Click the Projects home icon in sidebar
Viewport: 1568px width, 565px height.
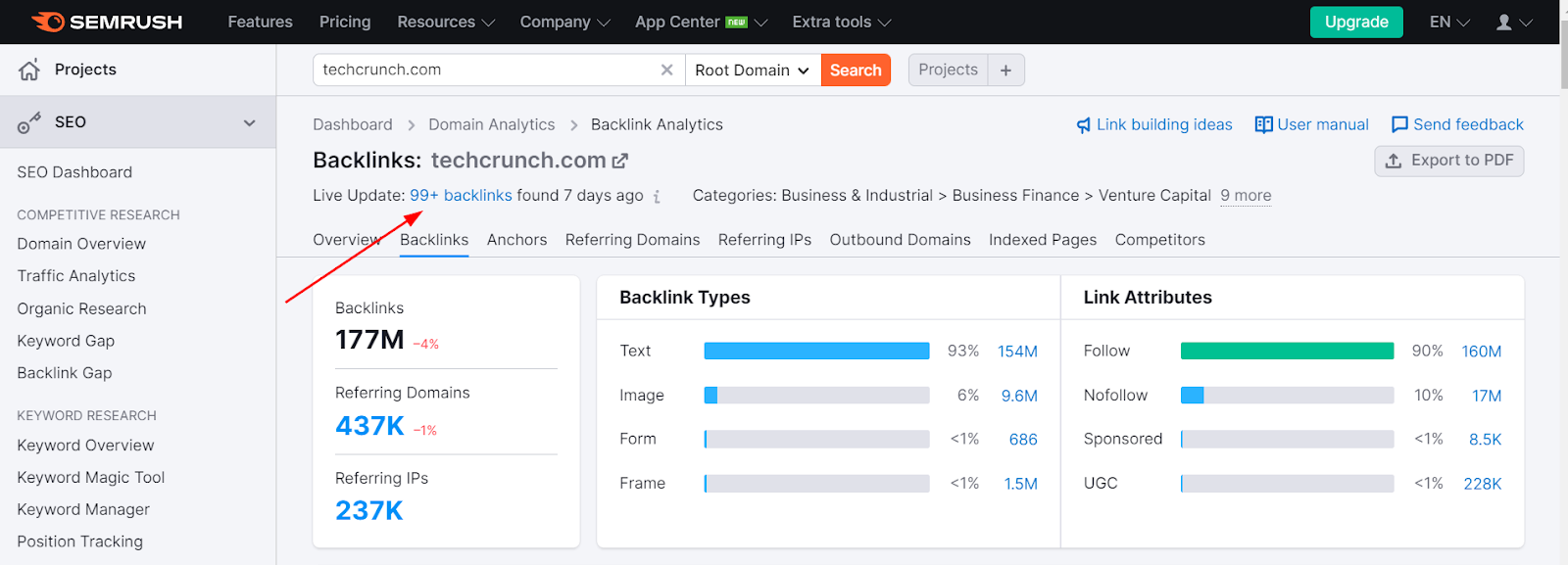point(29,70)
